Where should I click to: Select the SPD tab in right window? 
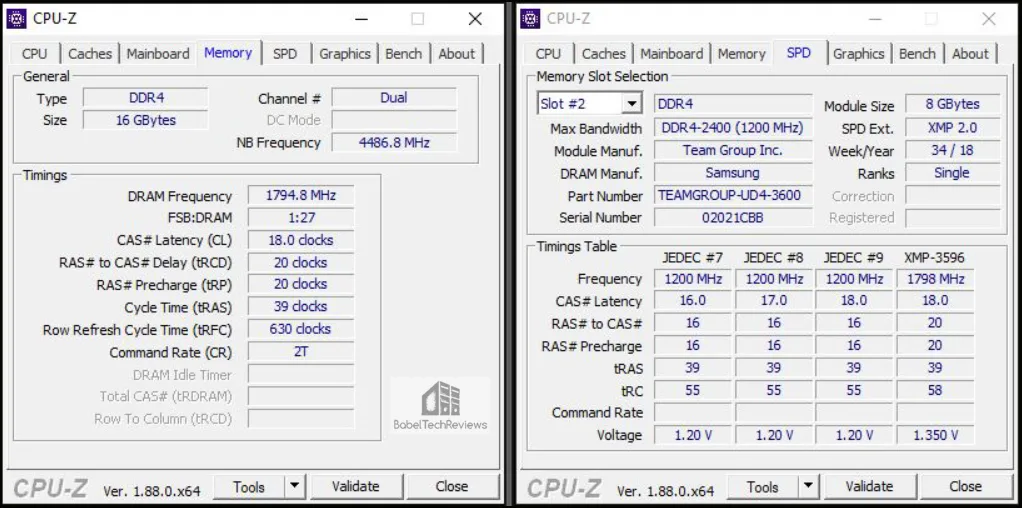[x=799, y=52]
